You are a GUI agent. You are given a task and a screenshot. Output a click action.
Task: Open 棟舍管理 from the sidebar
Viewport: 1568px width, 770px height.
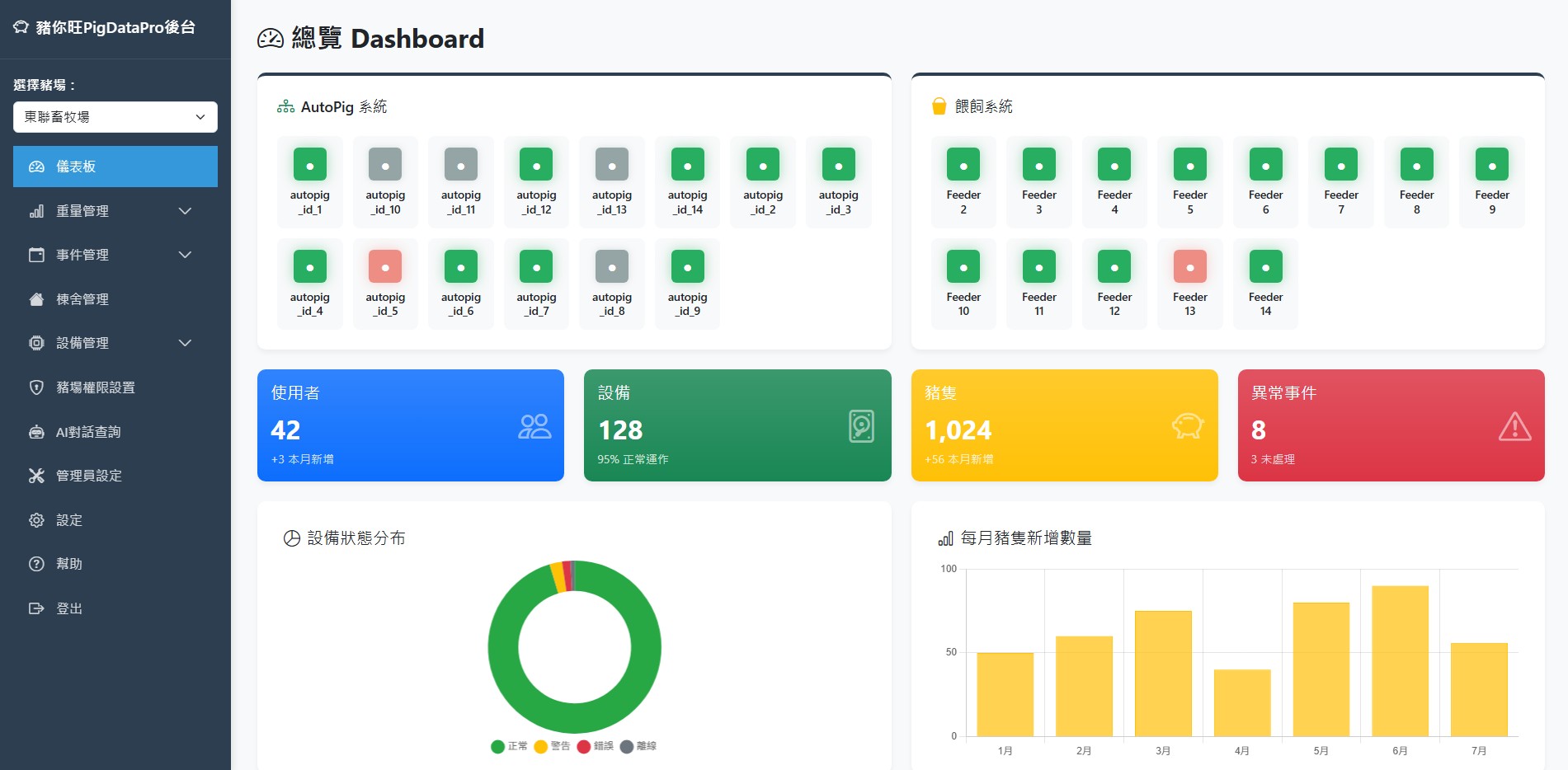[x=115, y=299]
